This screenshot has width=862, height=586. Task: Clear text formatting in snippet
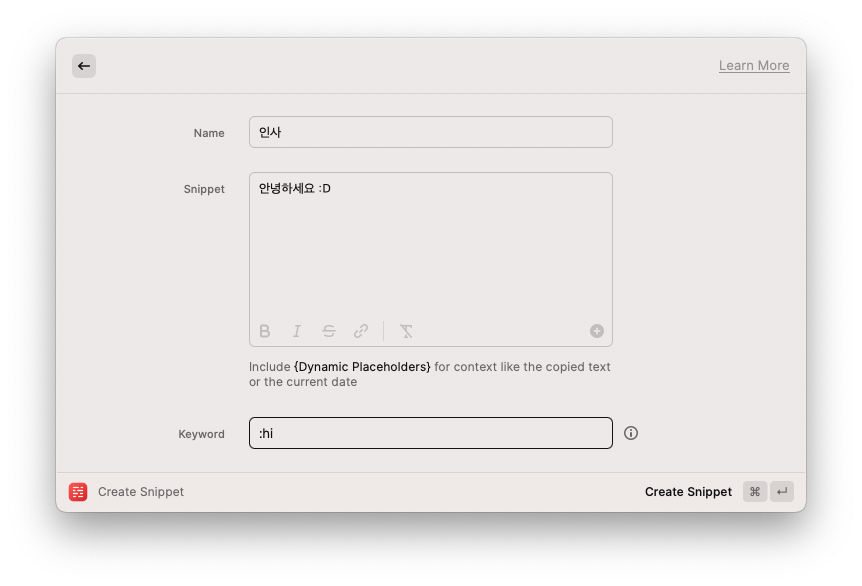406,331
